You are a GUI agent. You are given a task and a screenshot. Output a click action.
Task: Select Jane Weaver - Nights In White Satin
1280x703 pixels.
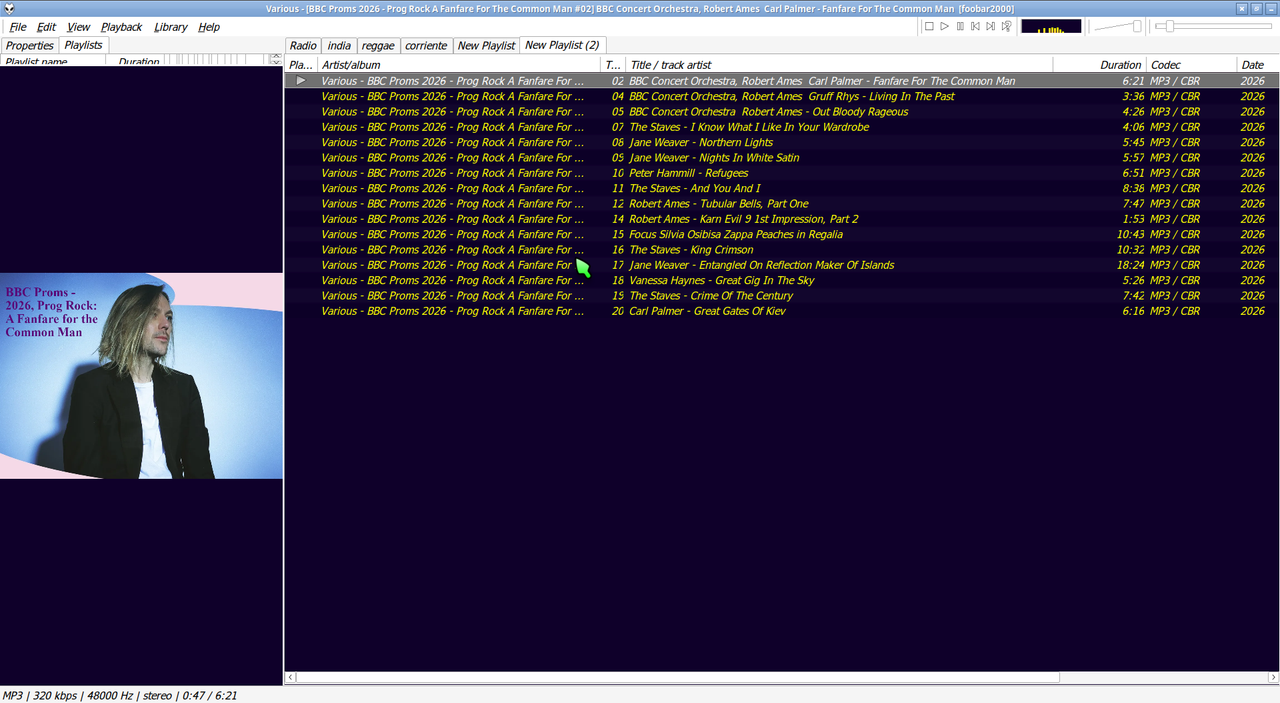(x=782, y=158)
